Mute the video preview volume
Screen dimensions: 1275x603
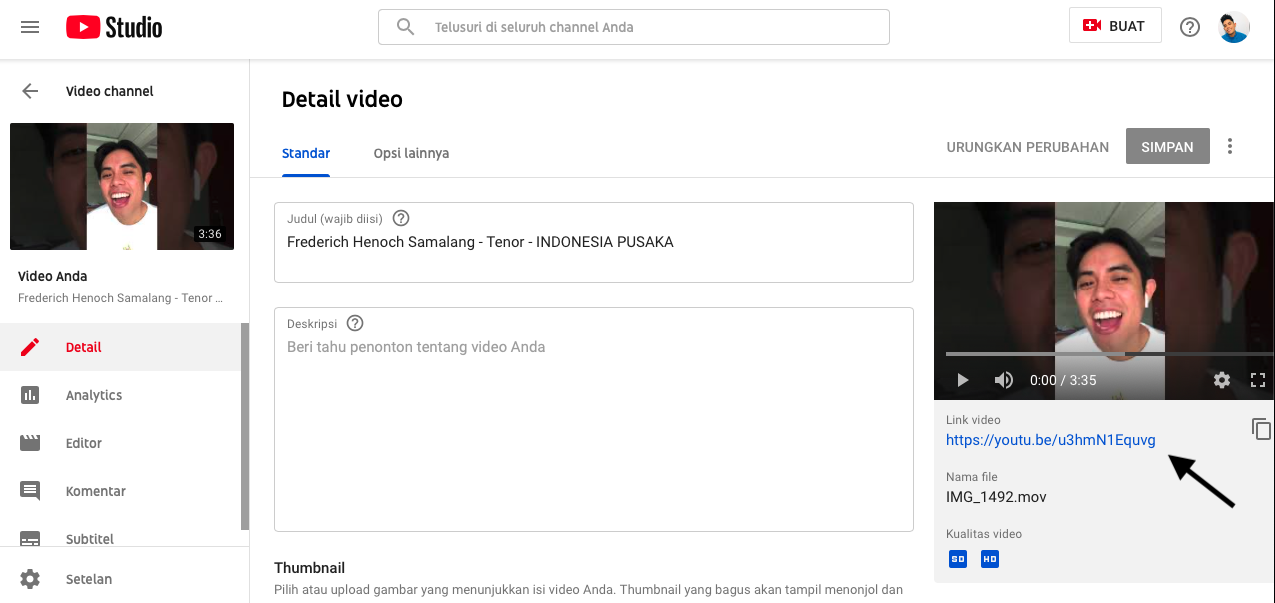tap(1003, 380)
